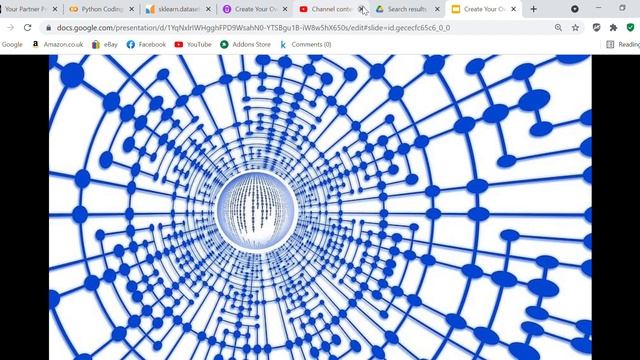This screenshot has width=640, height=360.
Task: Open the Channel content YouTube tab
Action: pos(331,9)
